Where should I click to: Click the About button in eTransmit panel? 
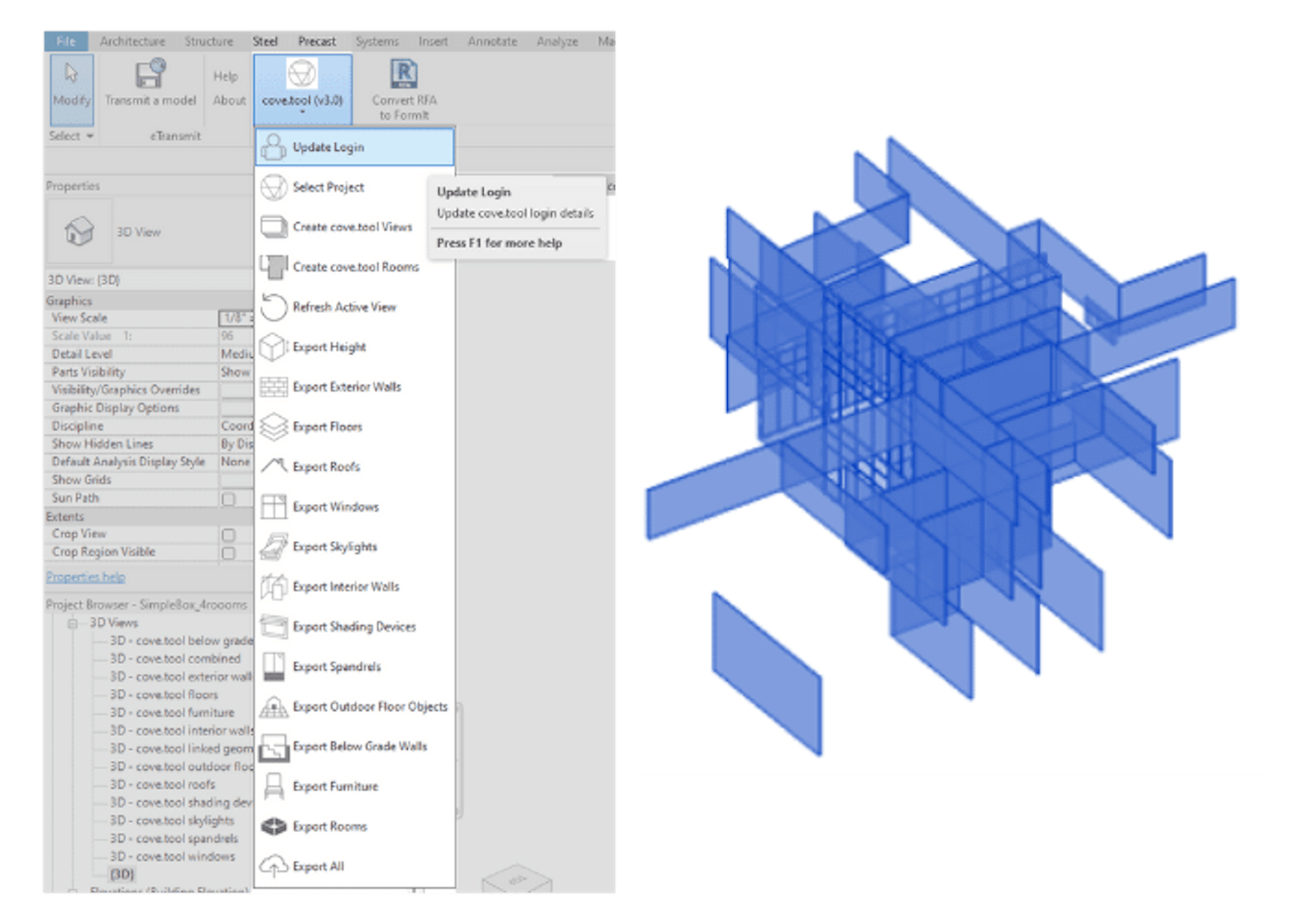coord(229,100)
